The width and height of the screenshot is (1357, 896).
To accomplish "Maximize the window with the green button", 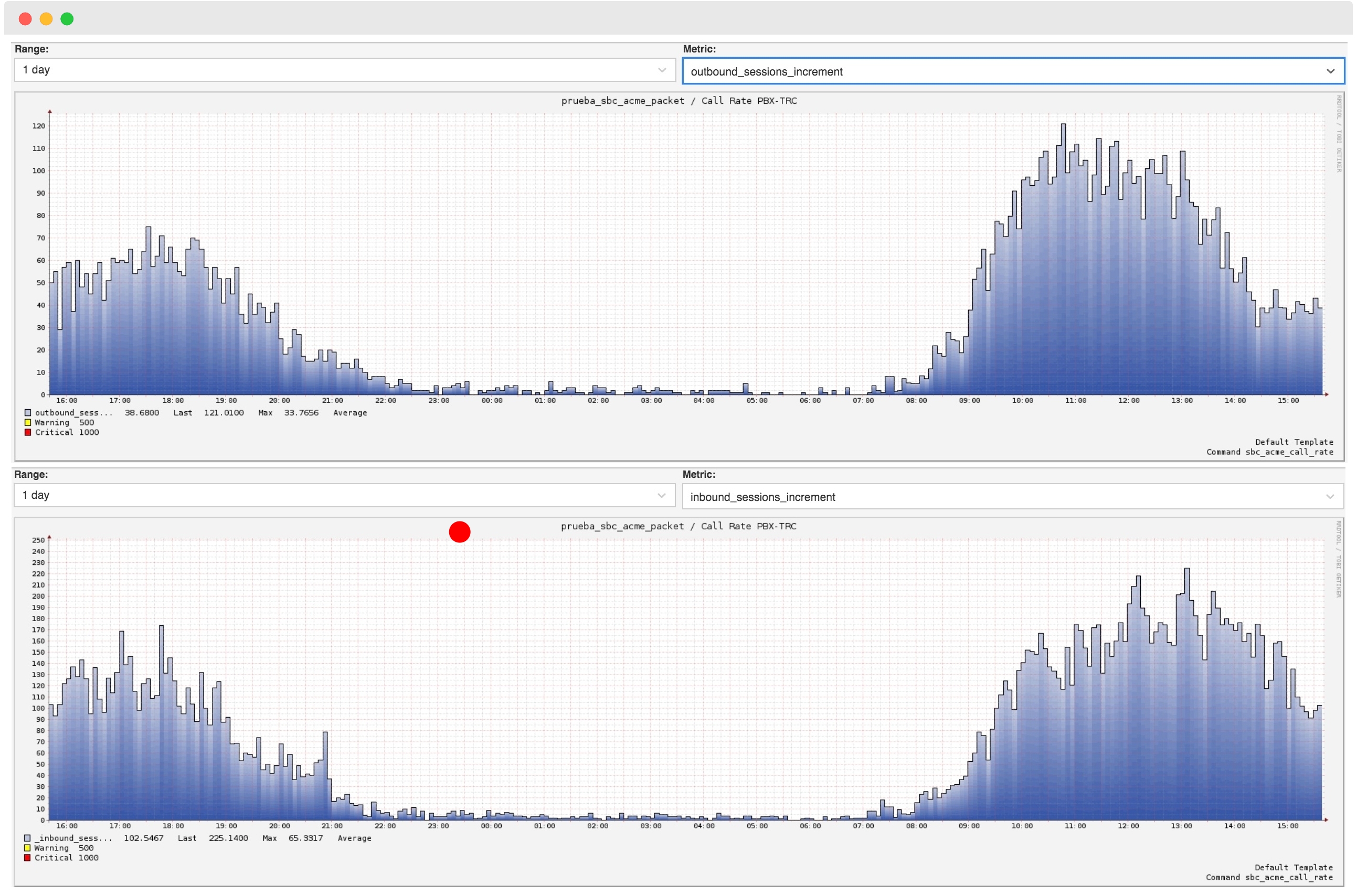I will tap(67, 19).
